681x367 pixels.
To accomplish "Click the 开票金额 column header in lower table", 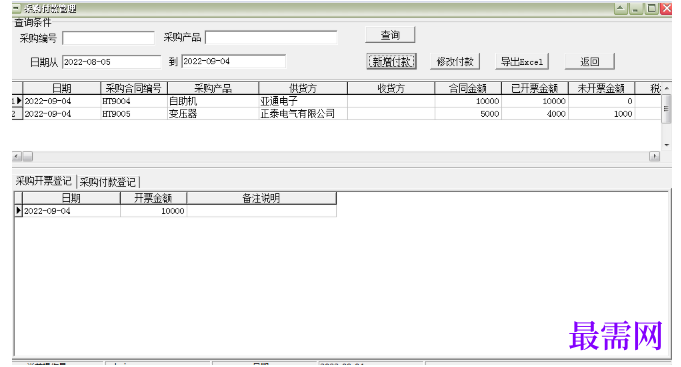I will tap(153, 198).
